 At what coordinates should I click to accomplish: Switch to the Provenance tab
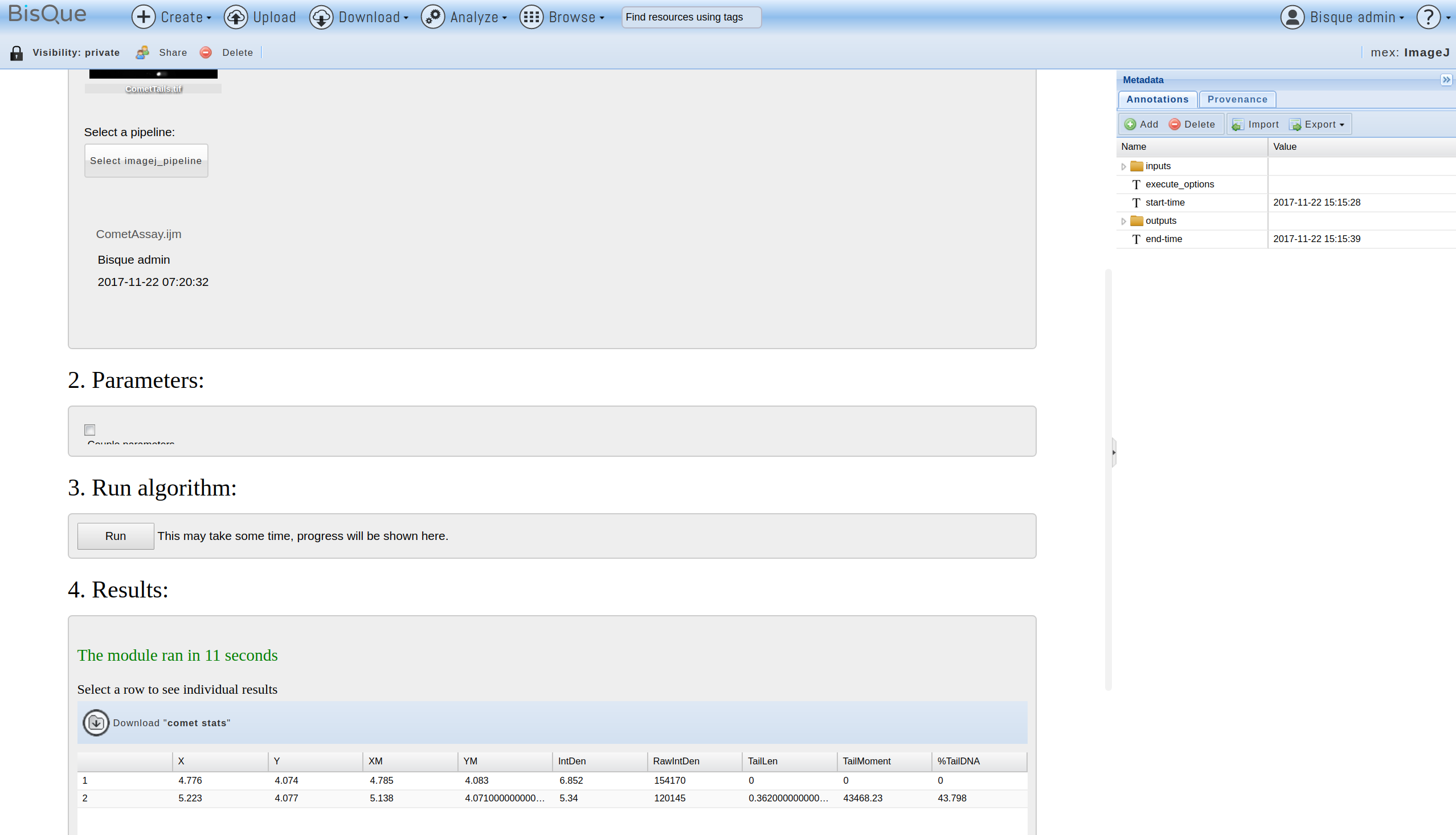point(1237,99)
